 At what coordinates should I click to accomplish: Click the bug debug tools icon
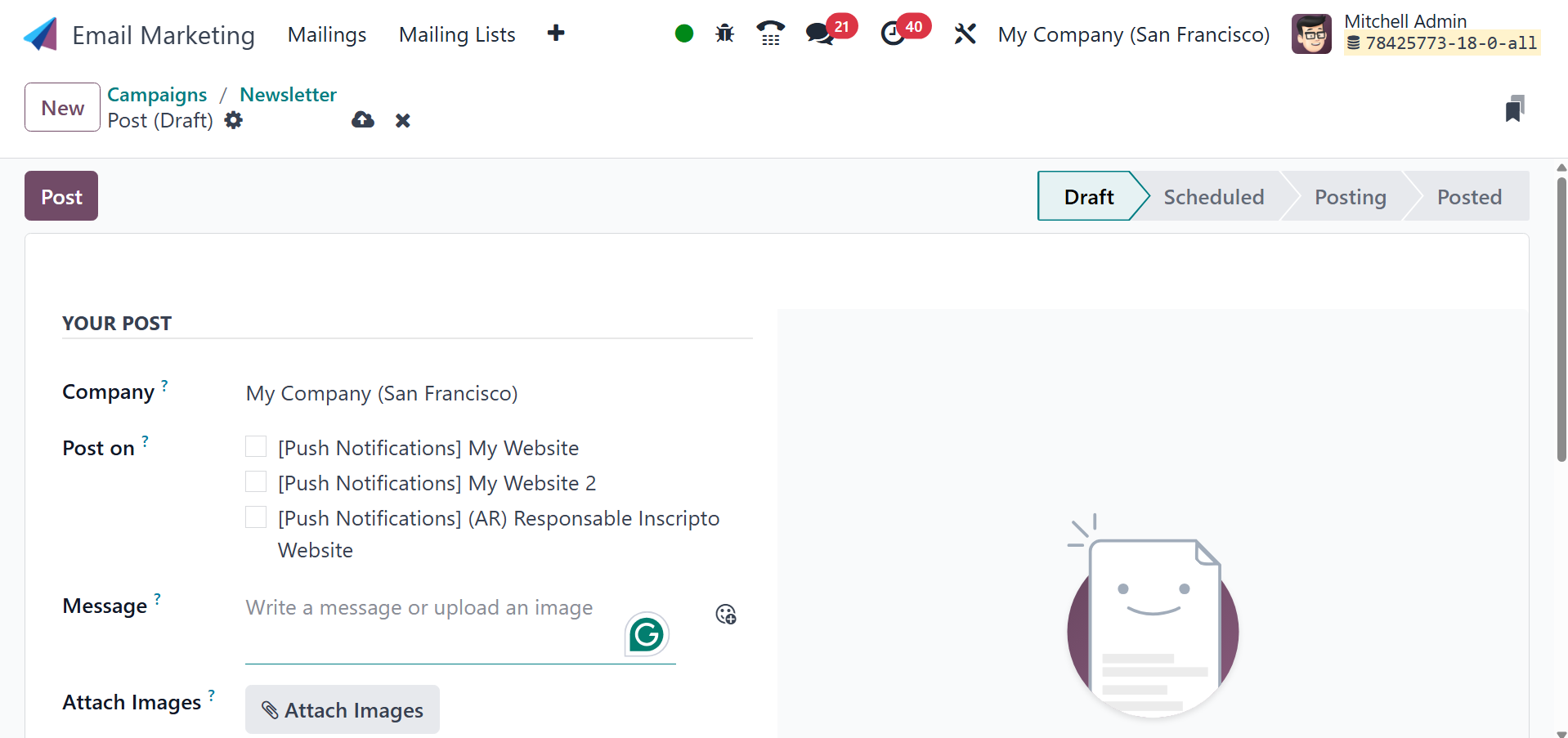tap(724, 34)
